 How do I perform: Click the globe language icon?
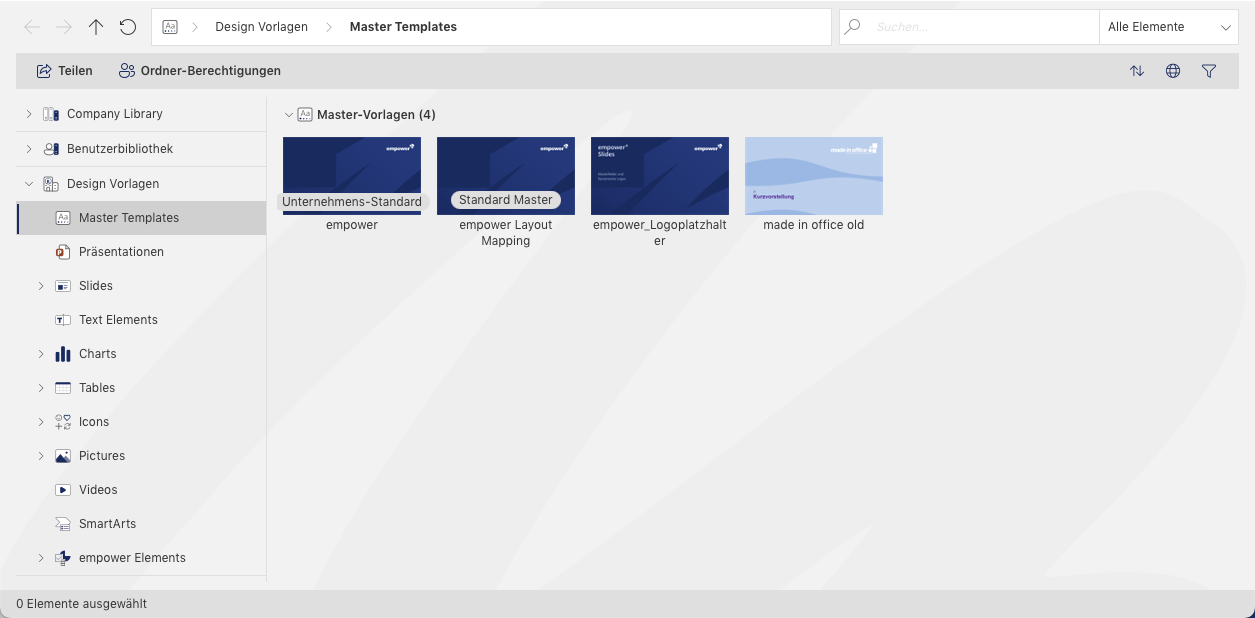tap(1173, 71)
